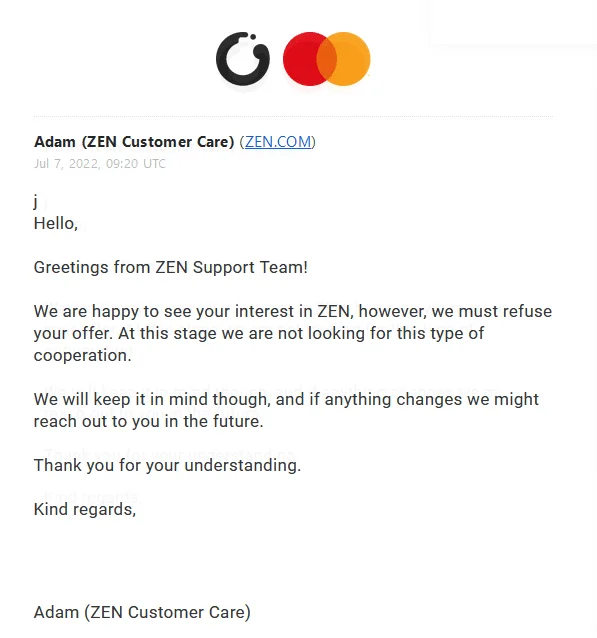The image size is (597, 638).
Task: Click the bold sender name Adam (ZEN Customer Care)
Action: [134, 142]
